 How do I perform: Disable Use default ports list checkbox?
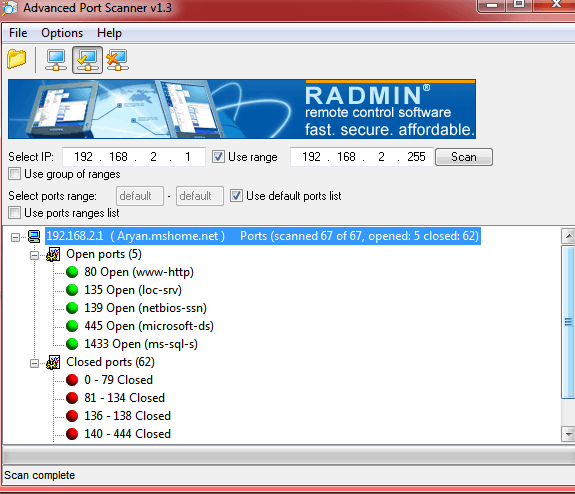[x=236, y=196]
